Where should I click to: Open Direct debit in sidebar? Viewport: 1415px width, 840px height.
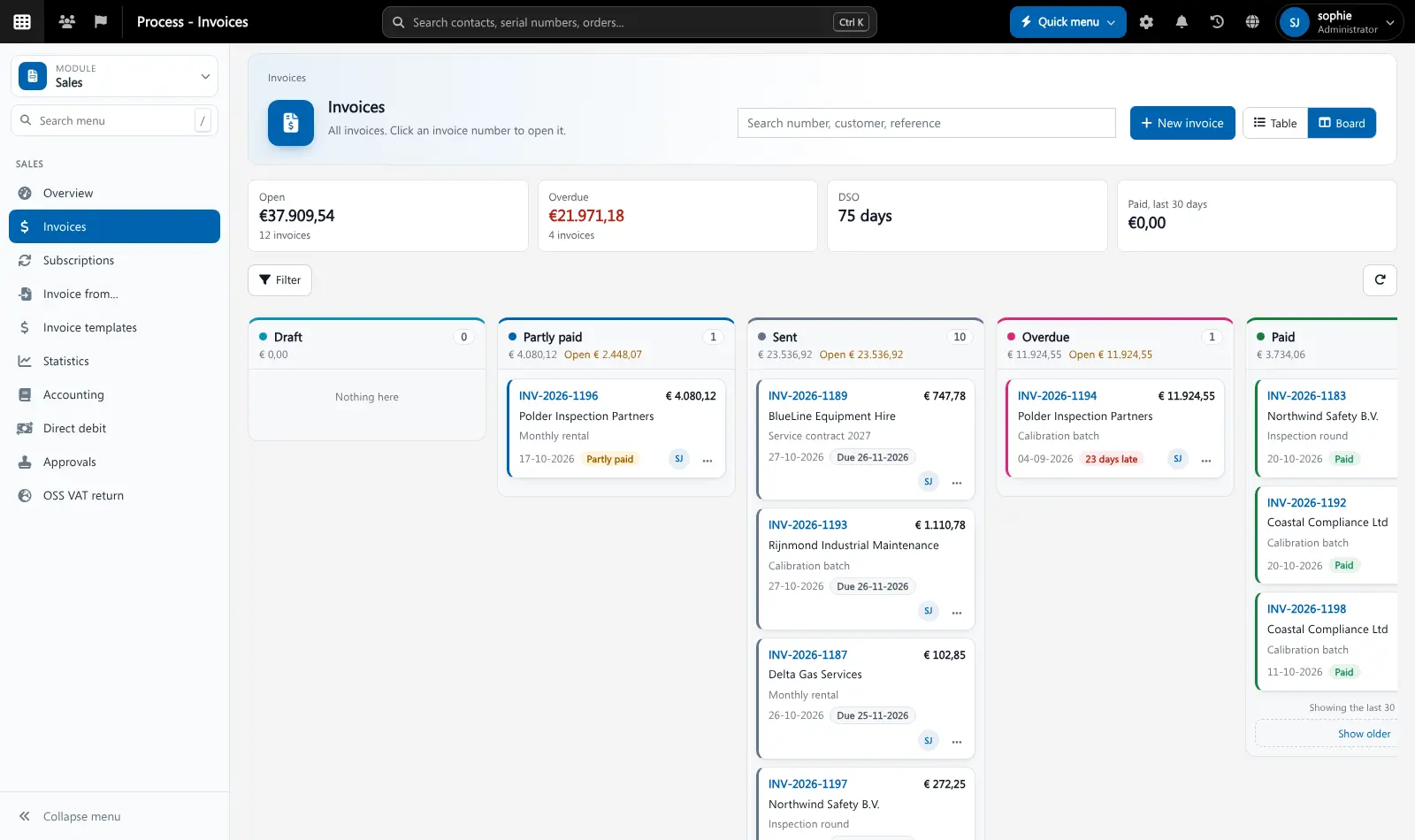[114, 429]
